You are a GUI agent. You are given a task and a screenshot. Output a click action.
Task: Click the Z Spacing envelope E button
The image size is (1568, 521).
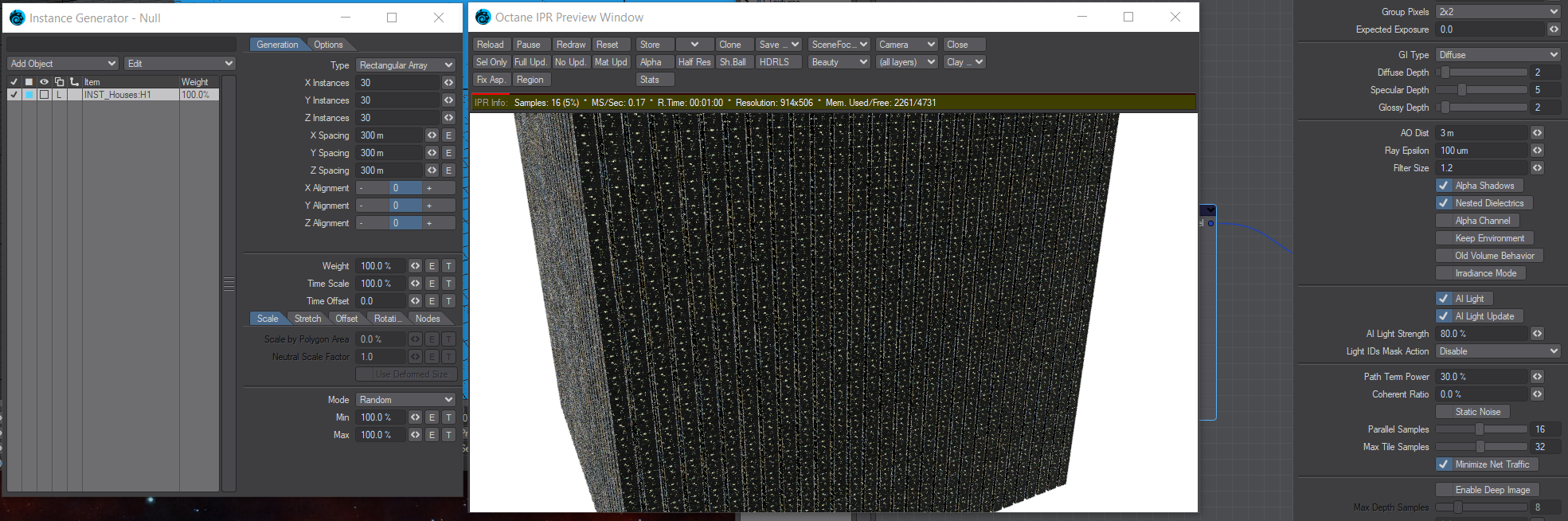click(x=448, y=170)
